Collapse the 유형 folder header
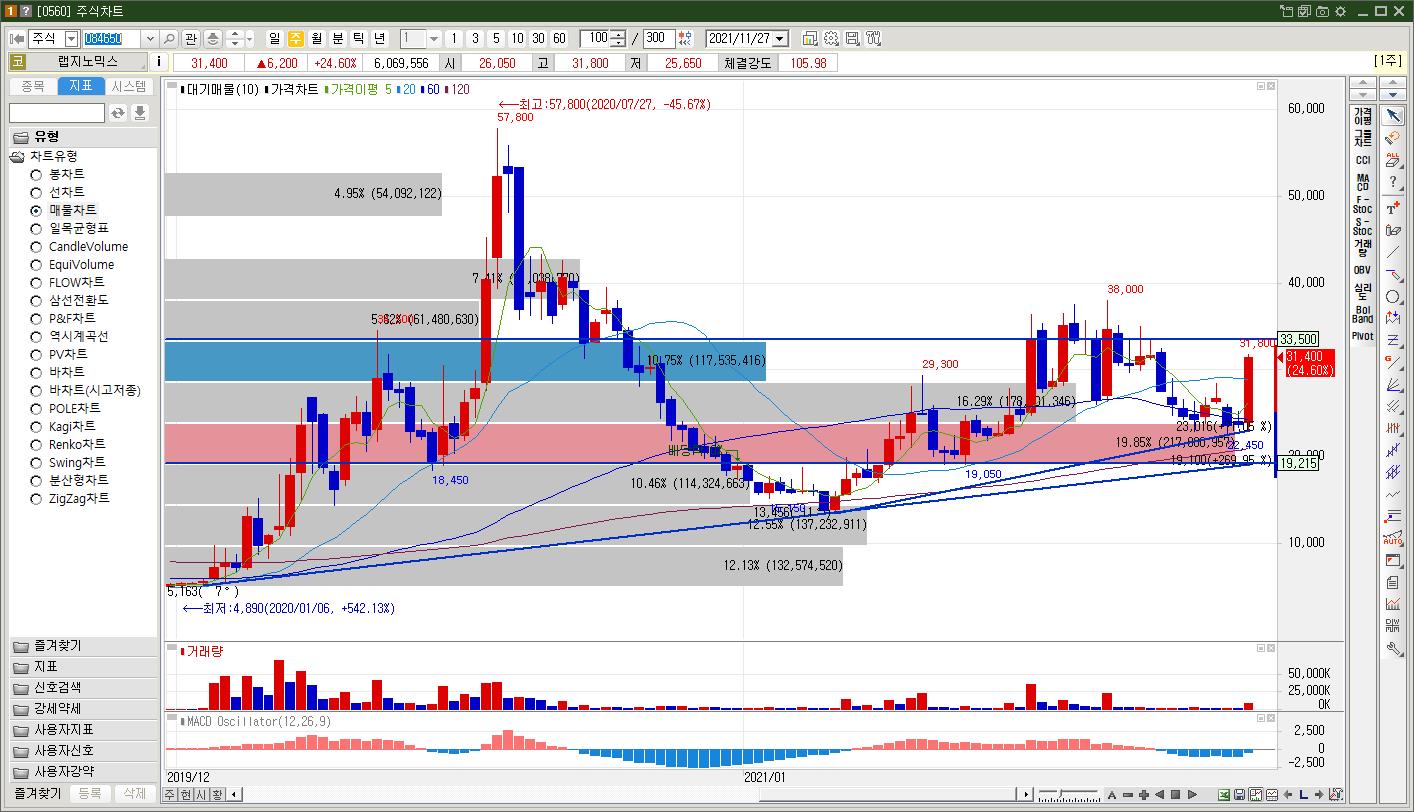 tap(83, 137)
